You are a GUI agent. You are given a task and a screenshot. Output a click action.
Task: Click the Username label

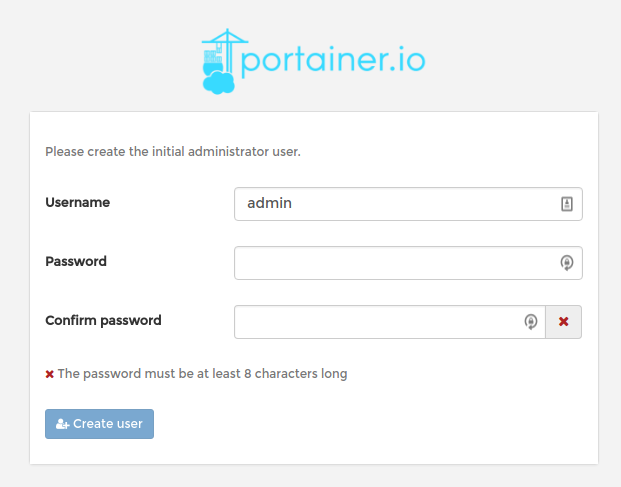pyautogui.click(x=78, y=202)
